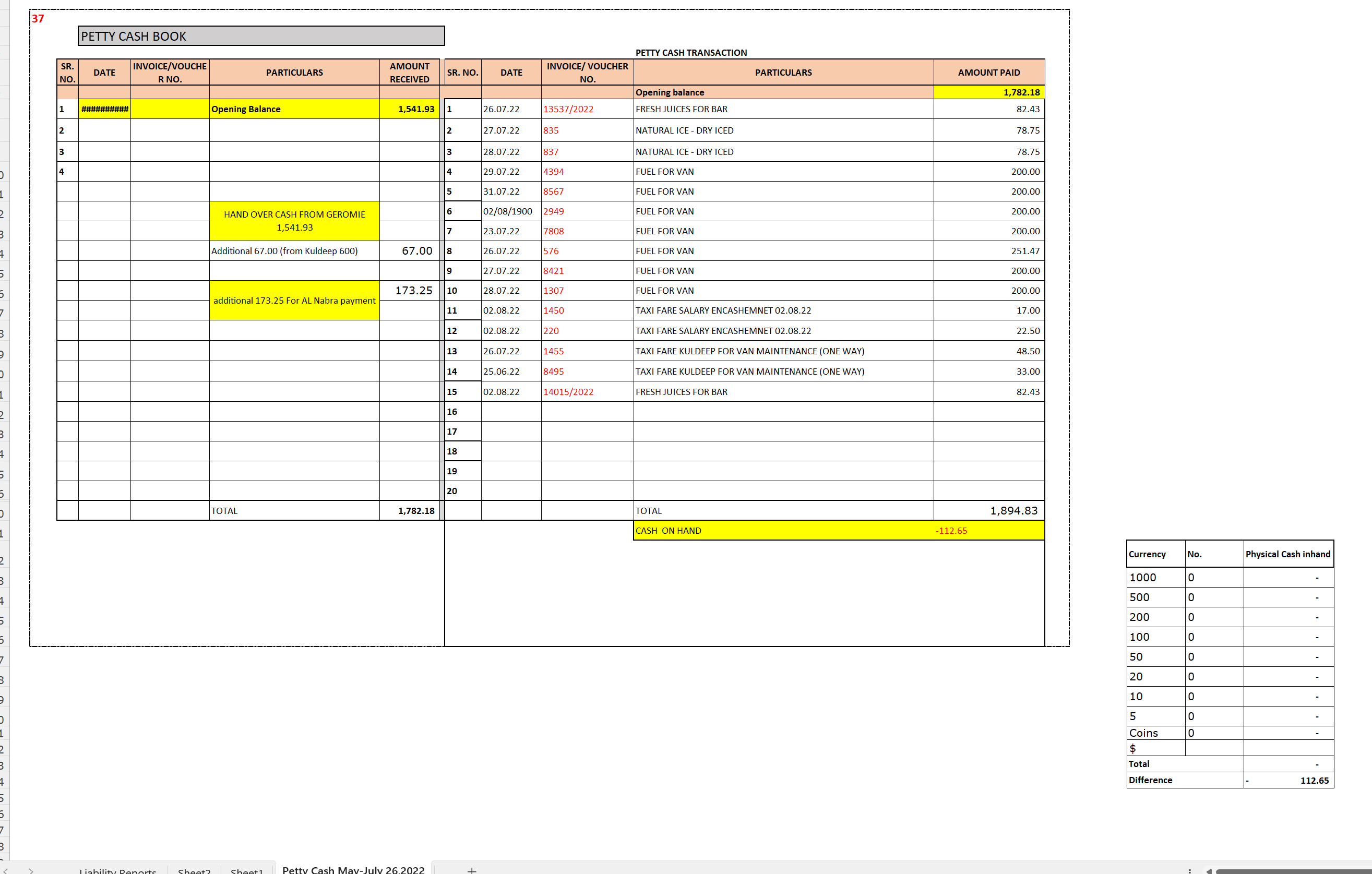Click the Coins row in currency table
This screenshot has width=1372, height=874.
(1143, 733)
